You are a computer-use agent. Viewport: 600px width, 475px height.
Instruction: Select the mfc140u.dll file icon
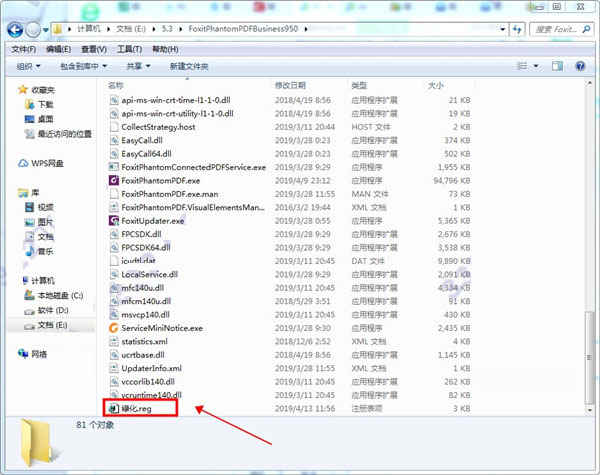(x=114, y=287)
